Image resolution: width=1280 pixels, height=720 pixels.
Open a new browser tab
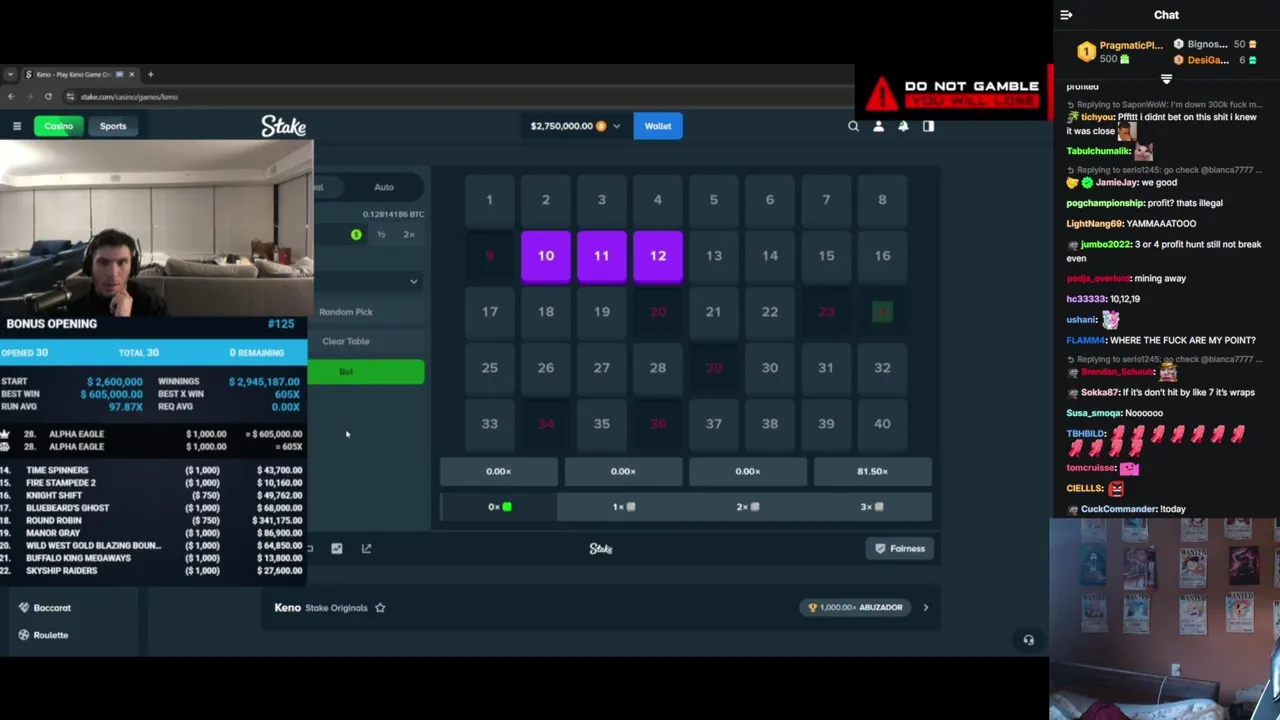[150, 74]
